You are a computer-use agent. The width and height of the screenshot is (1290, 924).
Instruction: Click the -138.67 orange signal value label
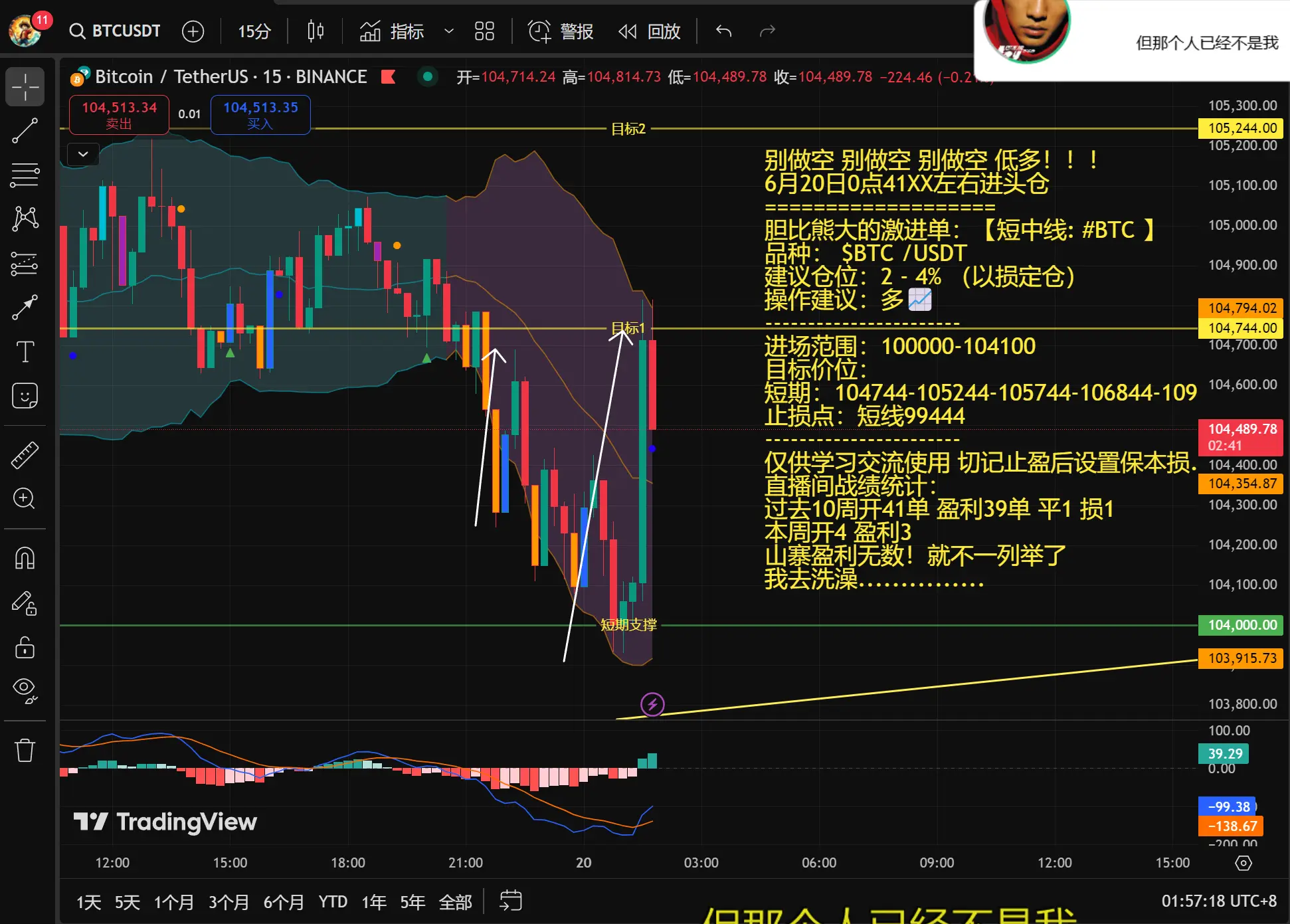pos(1231,826)
